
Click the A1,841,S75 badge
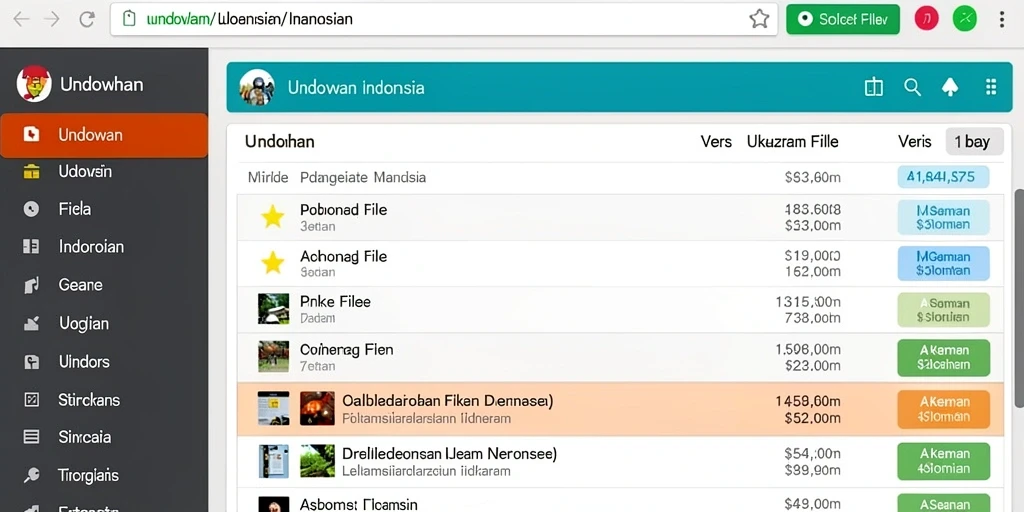pyautogui.click(x=943, y=177)
